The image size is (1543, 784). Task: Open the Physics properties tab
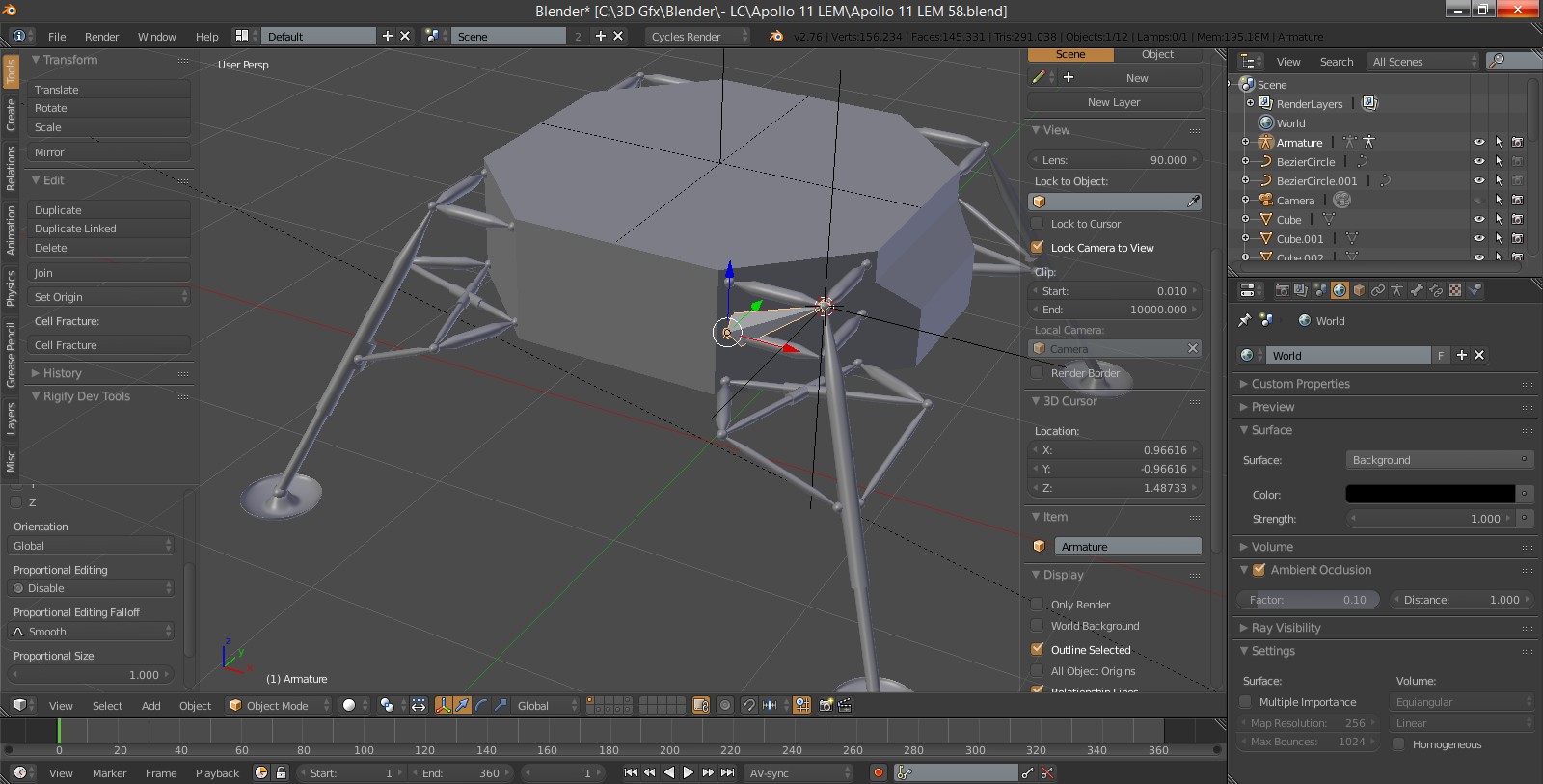pos(1475,290)
